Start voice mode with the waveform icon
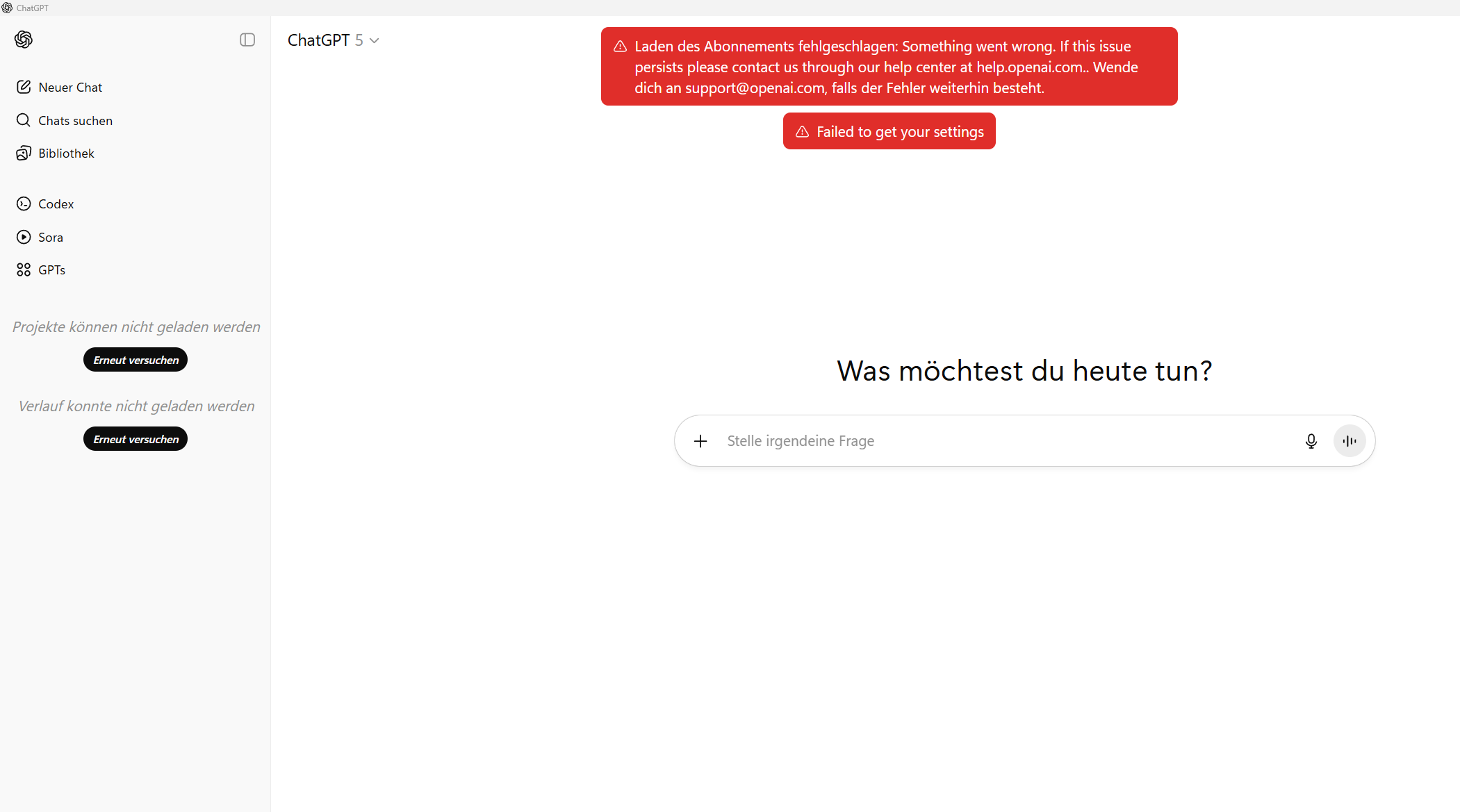The height and width of the screenshot is (812, 1460). (1349, 440)
